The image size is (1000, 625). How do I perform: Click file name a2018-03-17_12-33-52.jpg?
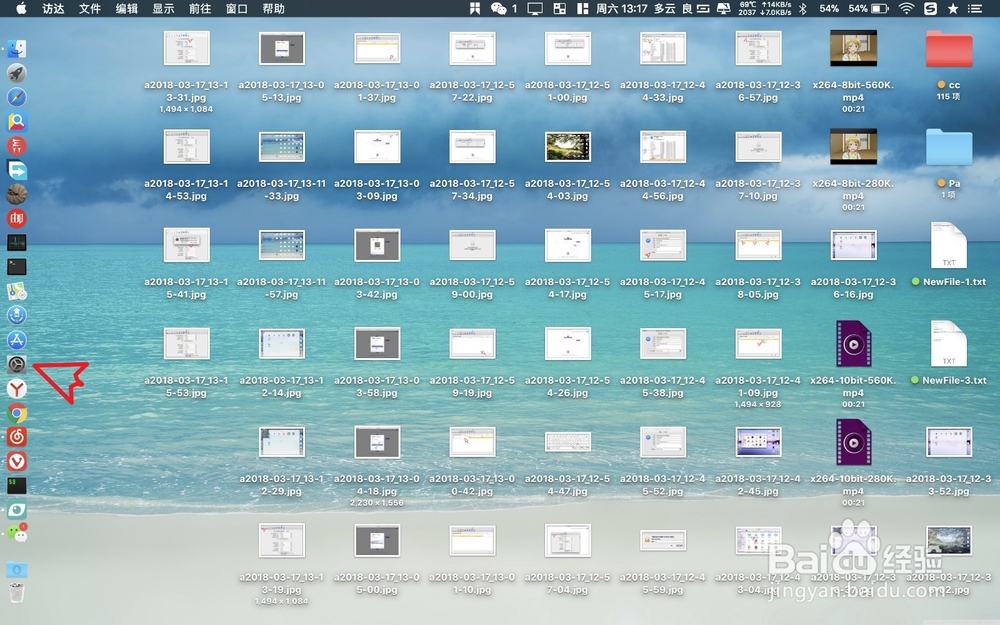[949, 485]
